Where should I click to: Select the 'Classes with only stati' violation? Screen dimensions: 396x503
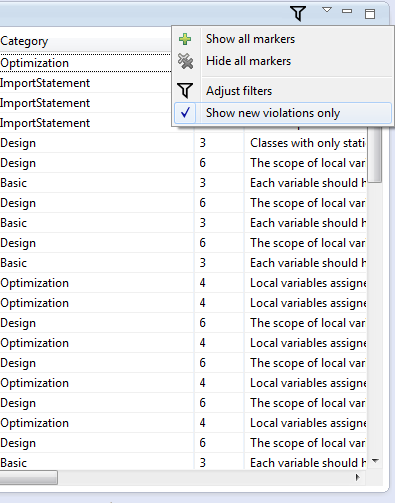point(308,143)
